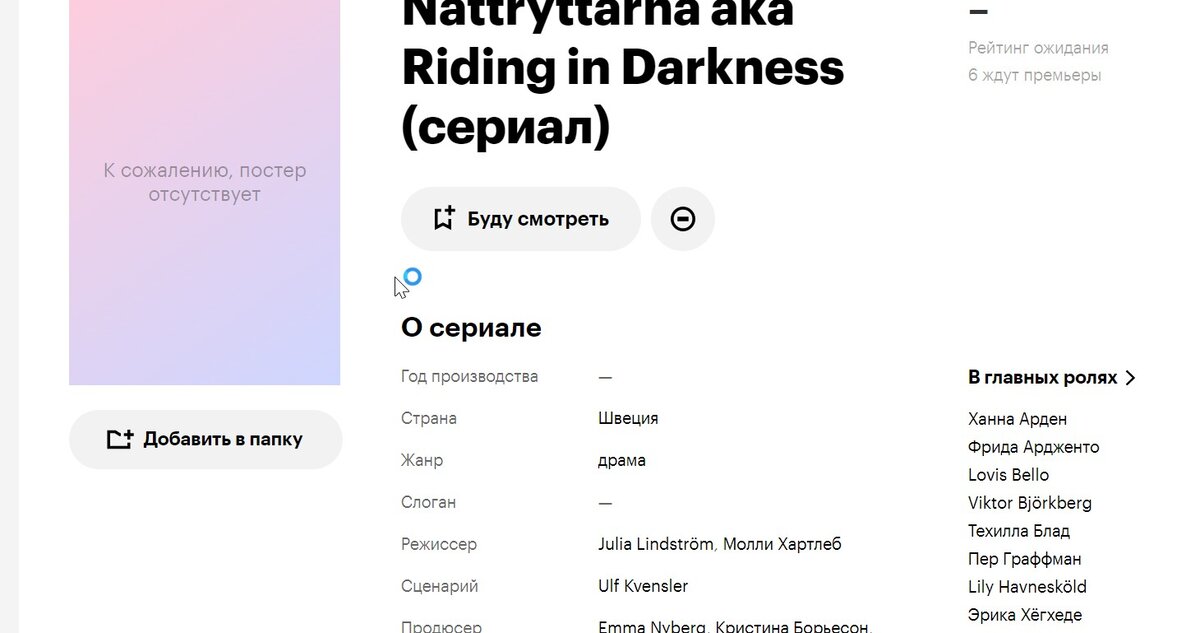Screen dimensions: 1200x633
Task: Select Viktor Björkberg in the cast list
Action: (1030, 503)
